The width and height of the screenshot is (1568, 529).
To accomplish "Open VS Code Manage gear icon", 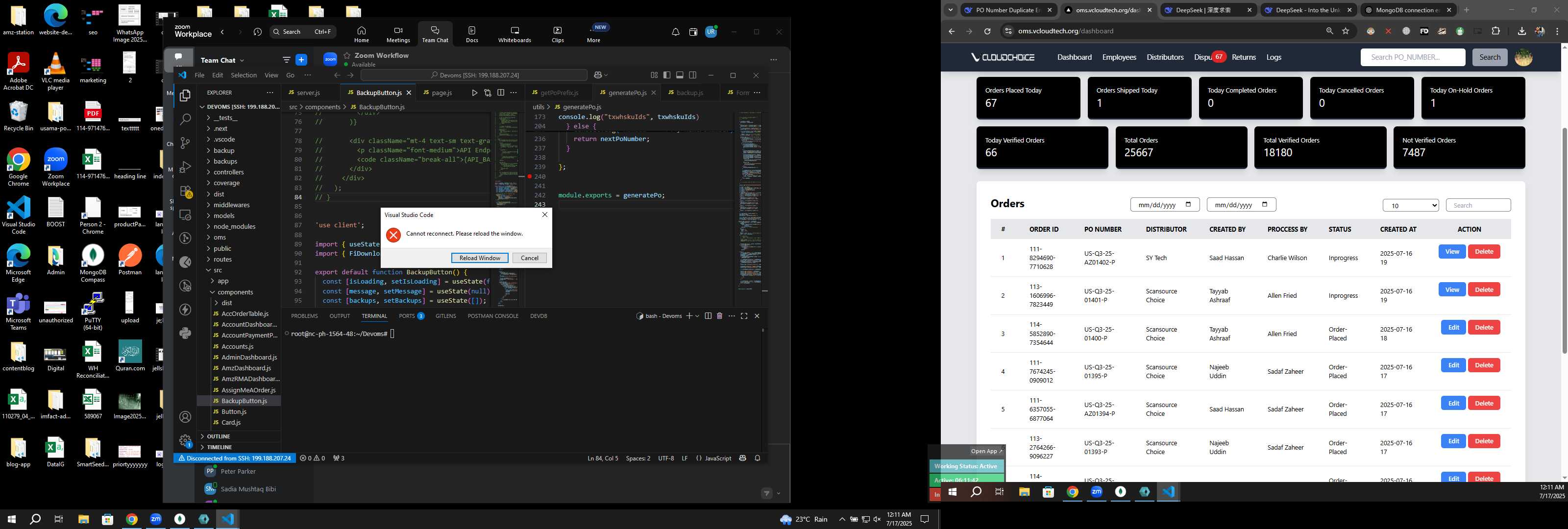I will pos(186,440).
